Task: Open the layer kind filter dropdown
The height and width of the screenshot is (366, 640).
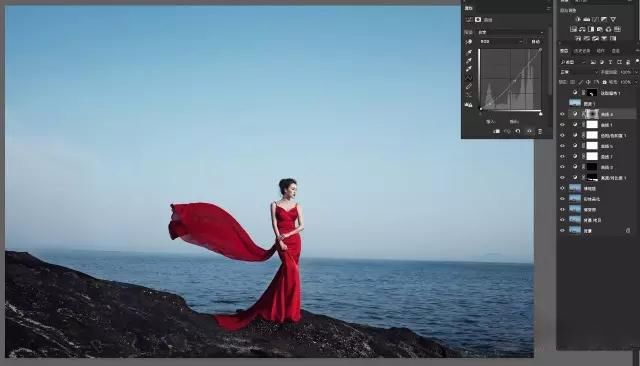Action: coord(573,62)
